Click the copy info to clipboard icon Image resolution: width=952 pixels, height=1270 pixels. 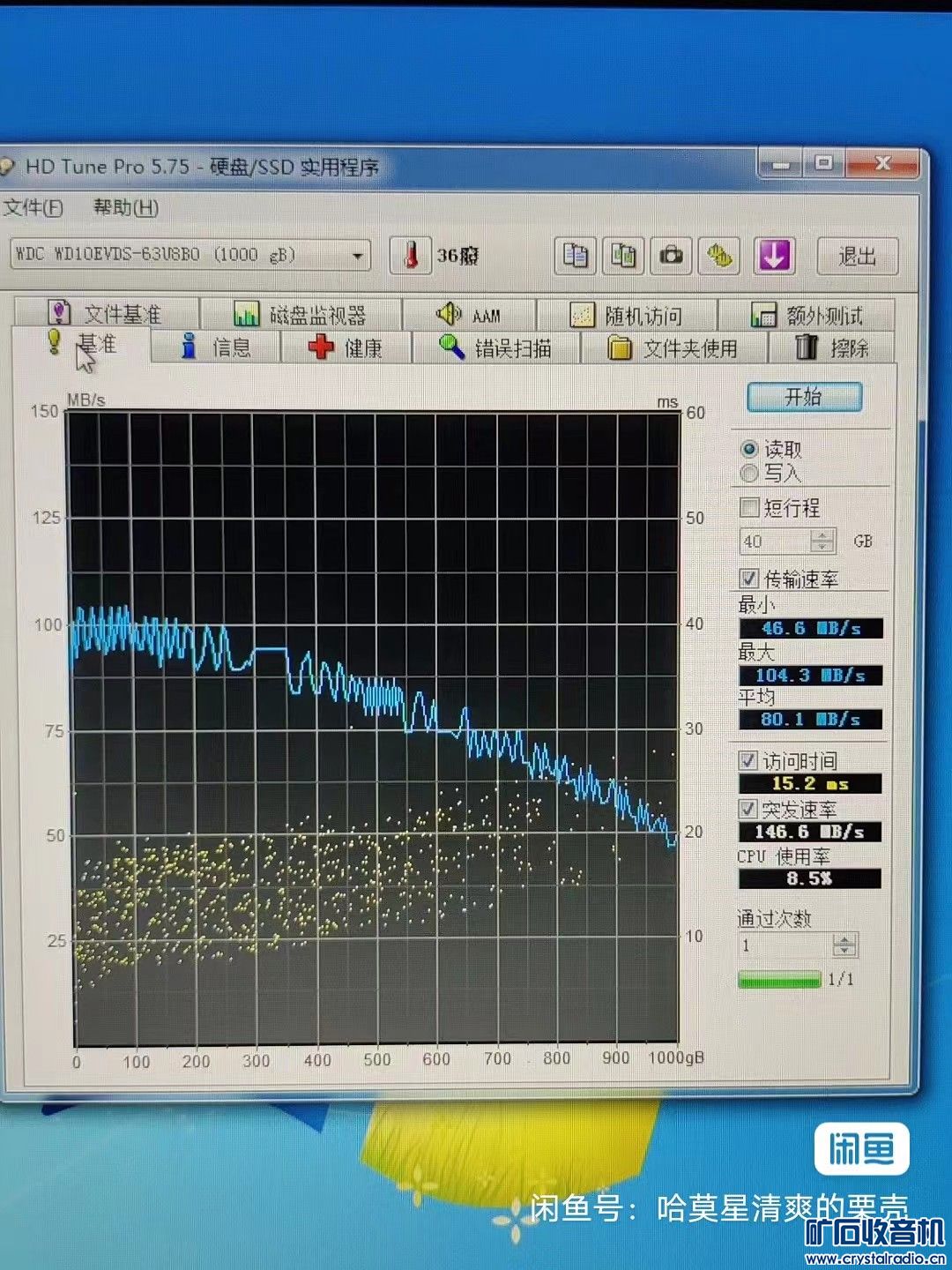(575, 256)
